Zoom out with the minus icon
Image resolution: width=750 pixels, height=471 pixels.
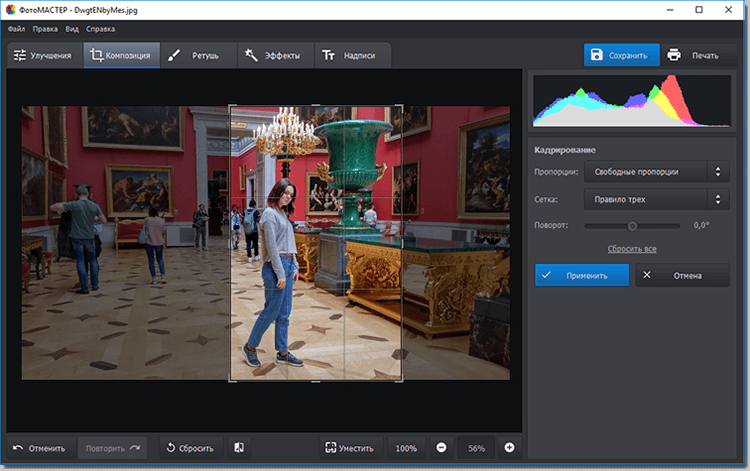[441, 448]
